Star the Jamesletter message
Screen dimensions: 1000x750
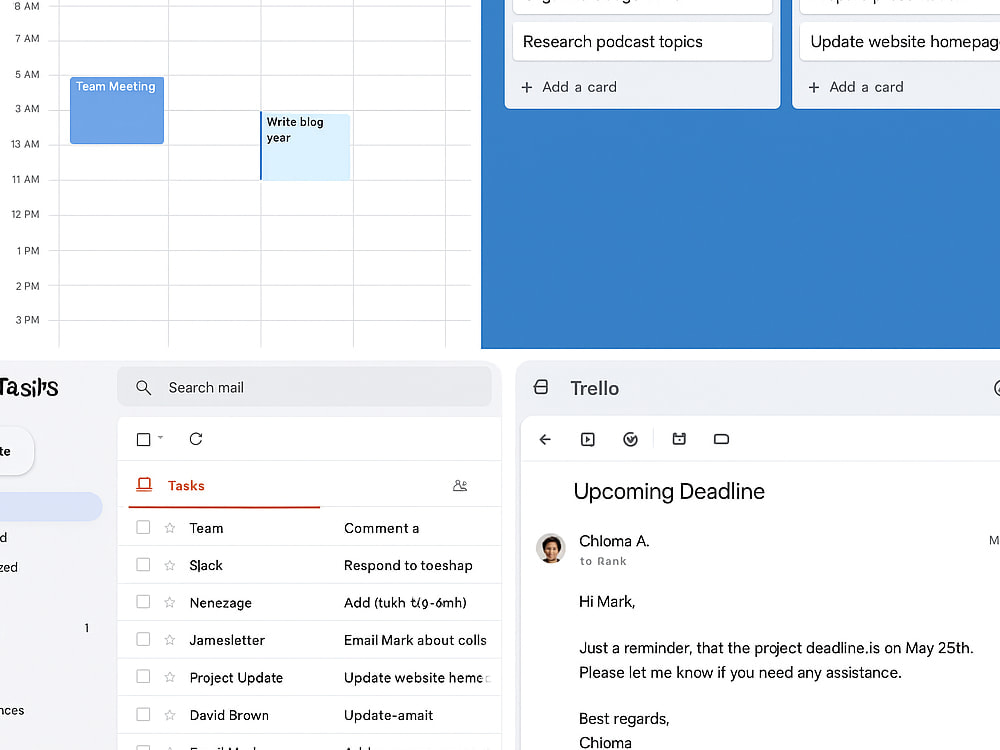170,640
